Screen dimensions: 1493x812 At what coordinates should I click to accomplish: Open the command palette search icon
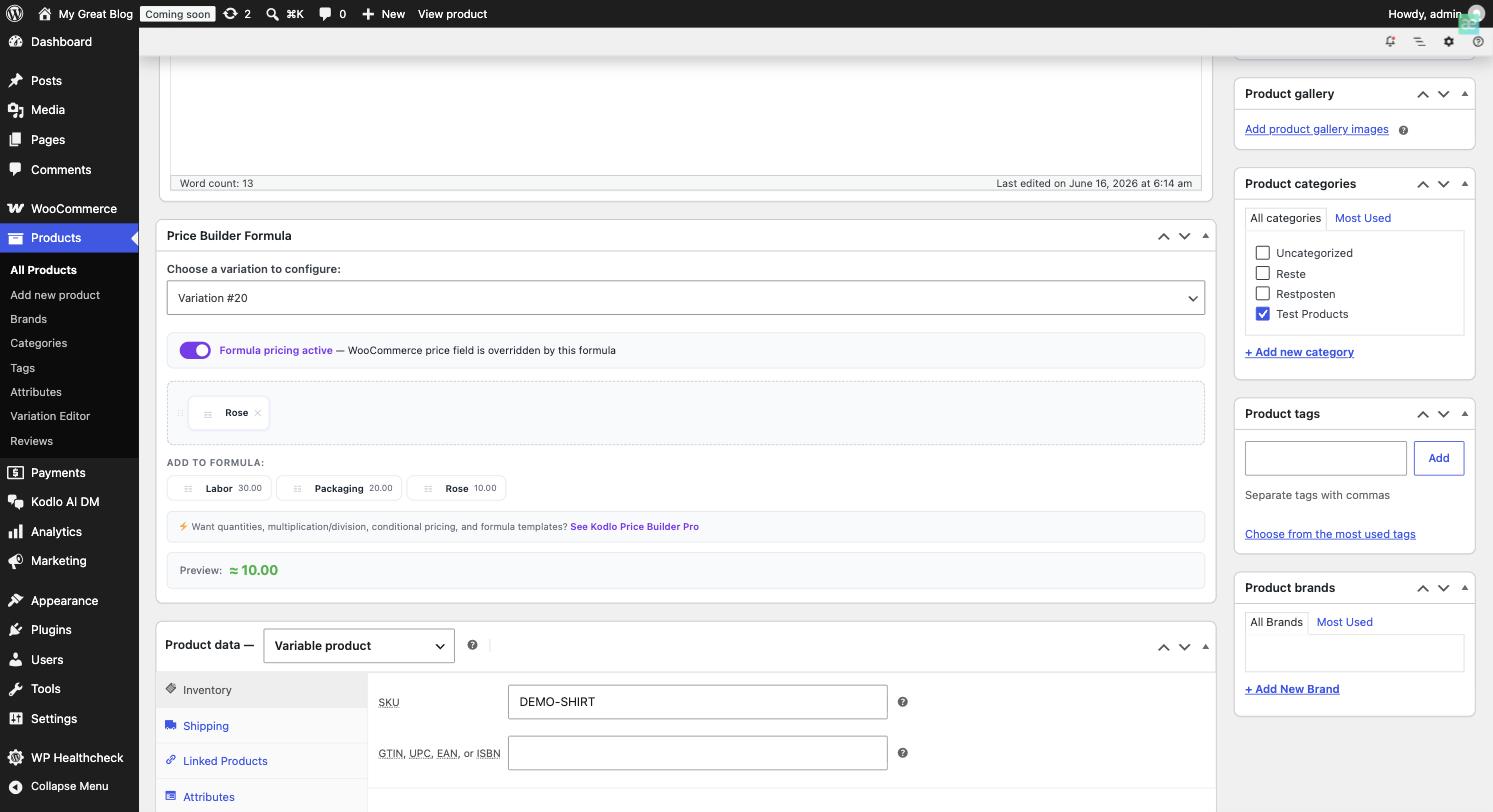point(285,14)
